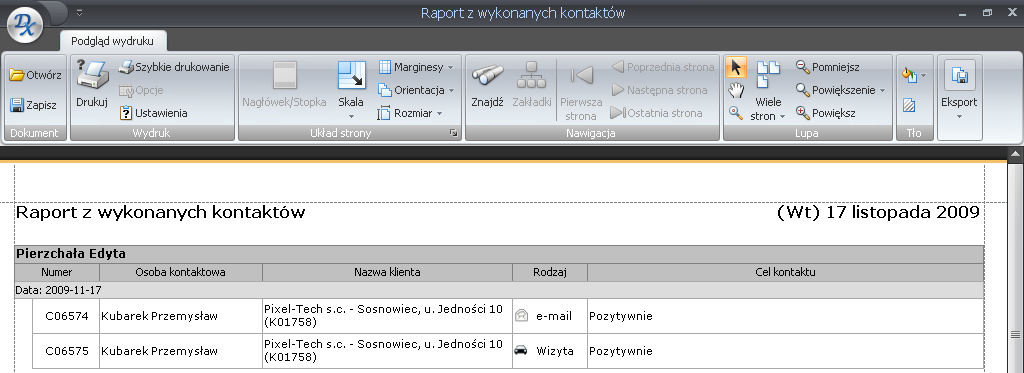The image size is (1024, 373).
Task: Select the arrow pointer tool
Action: point(736,67)
